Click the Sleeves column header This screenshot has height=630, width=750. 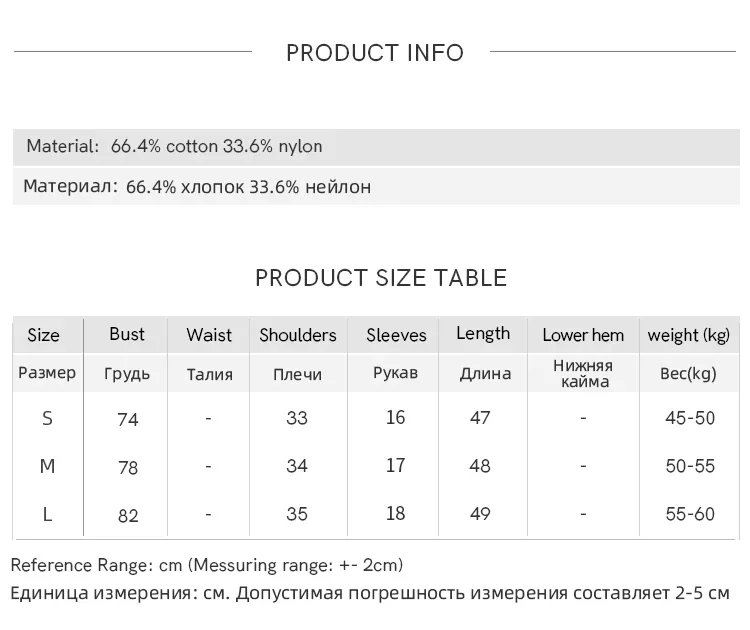396,335
